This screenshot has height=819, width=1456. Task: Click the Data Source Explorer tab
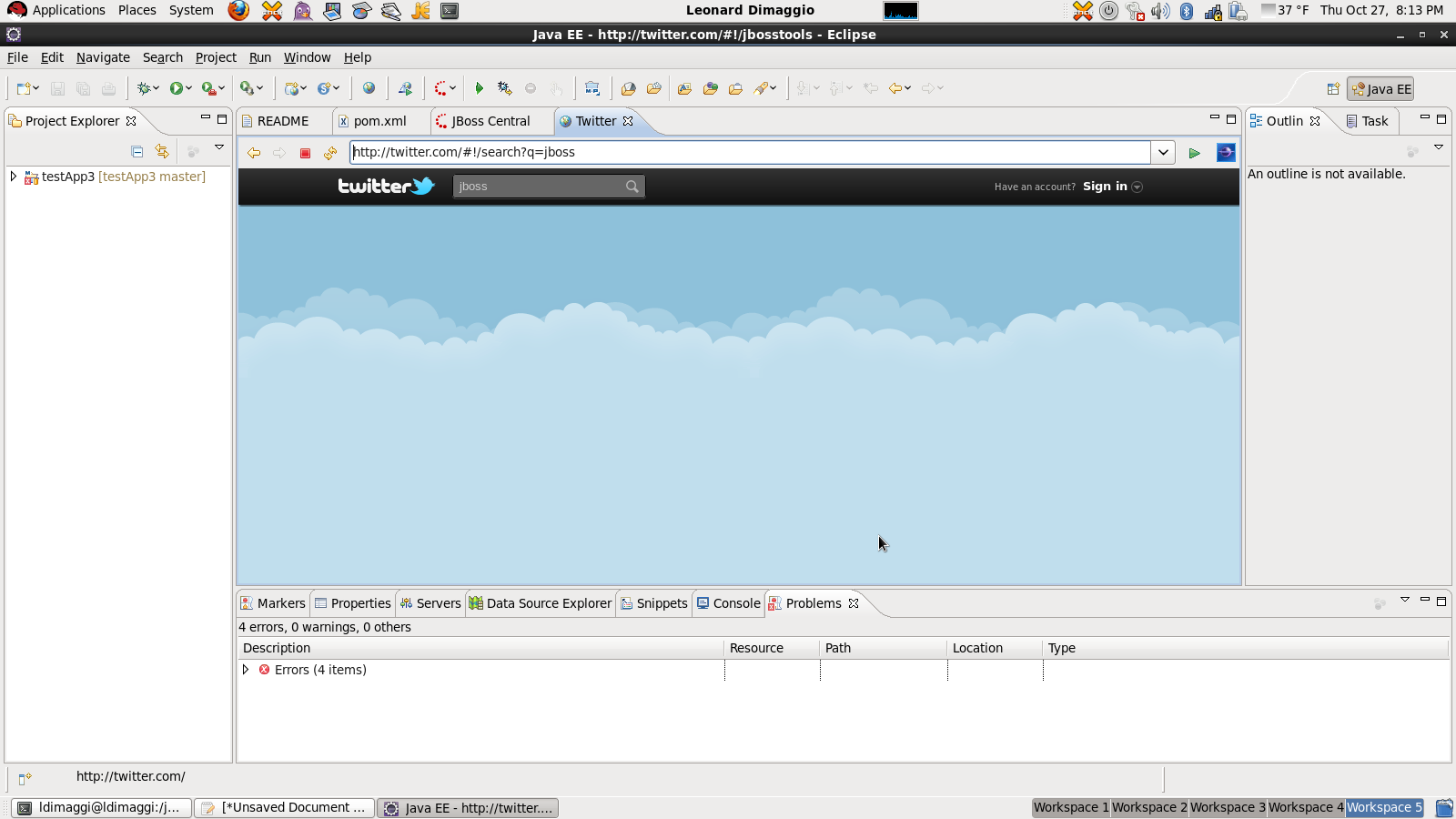541,603
